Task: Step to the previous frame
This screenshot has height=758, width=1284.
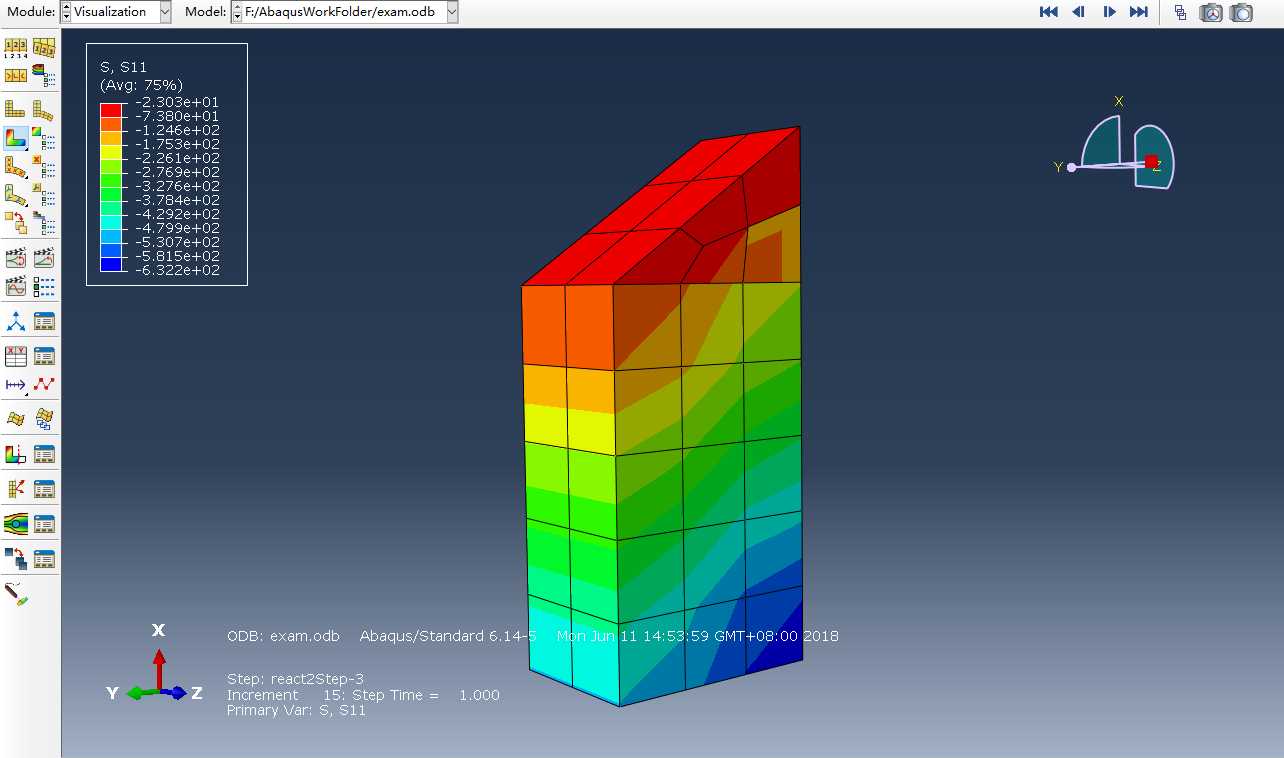Action: (1079, 12)
